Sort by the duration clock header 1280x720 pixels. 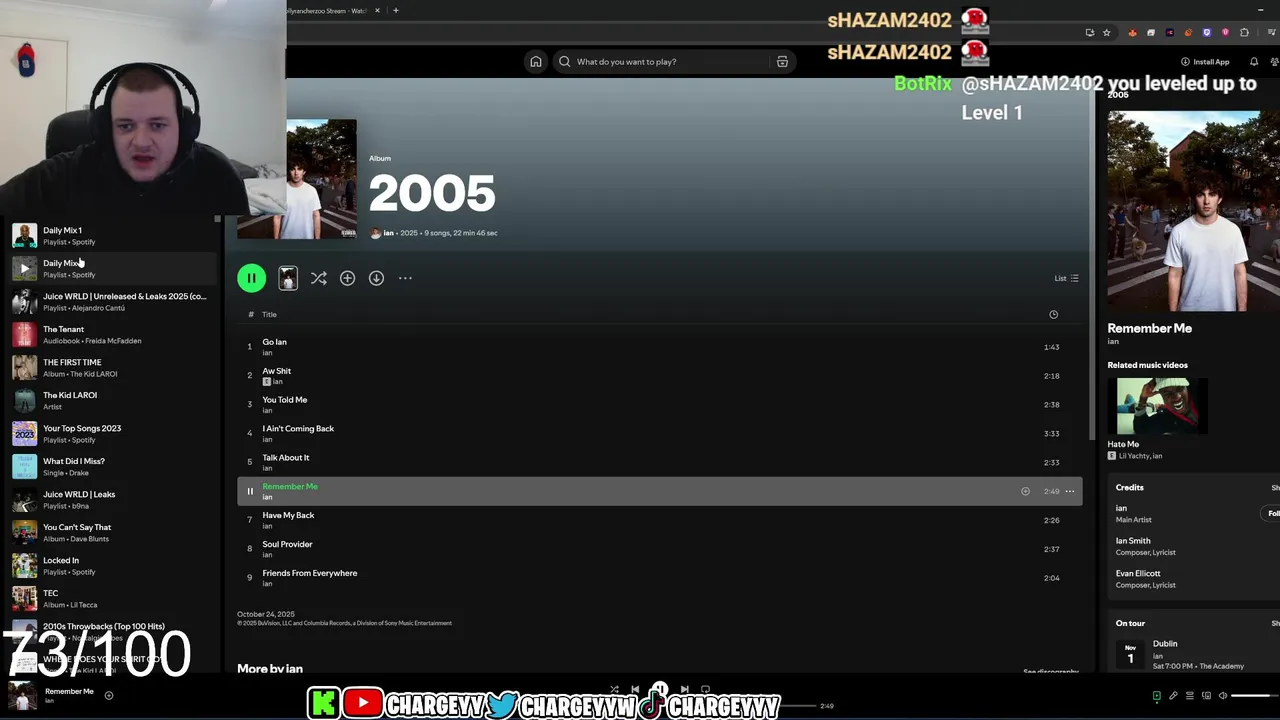[x=1053, y=314]
